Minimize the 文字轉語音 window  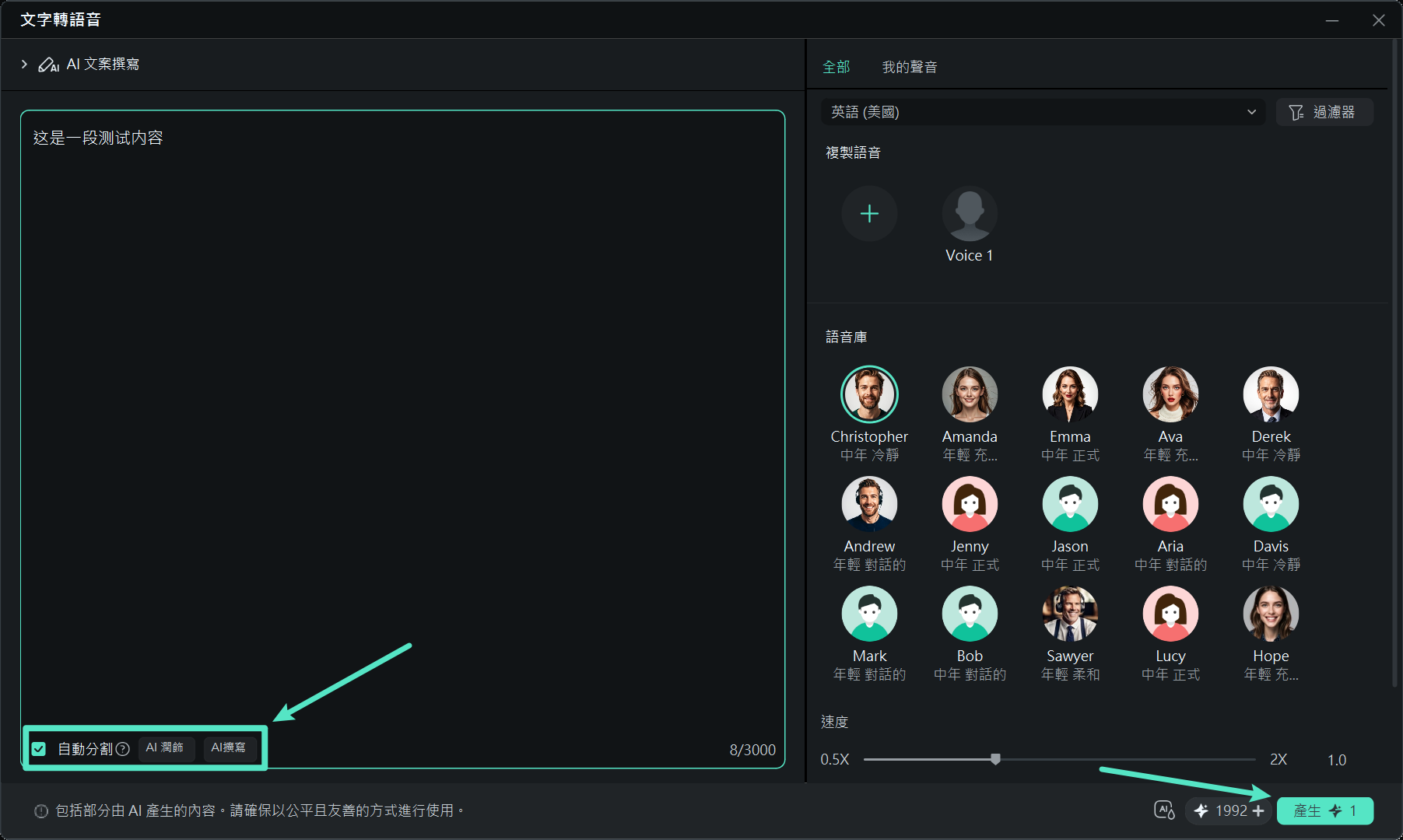[1332, 20]
